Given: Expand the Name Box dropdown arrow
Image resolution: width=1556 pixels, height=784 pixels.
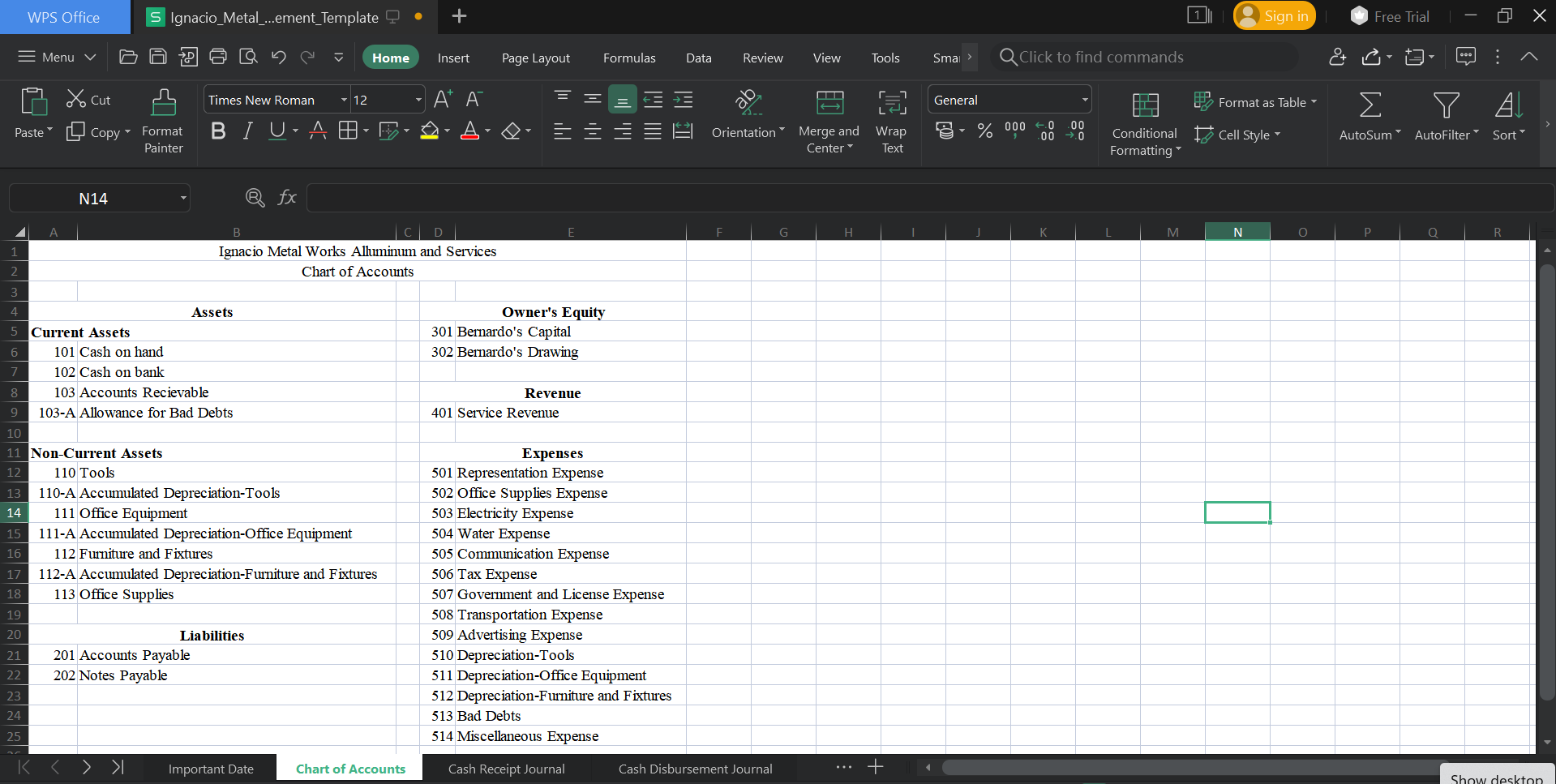Looking at the screenshot, I should point(183,199).
